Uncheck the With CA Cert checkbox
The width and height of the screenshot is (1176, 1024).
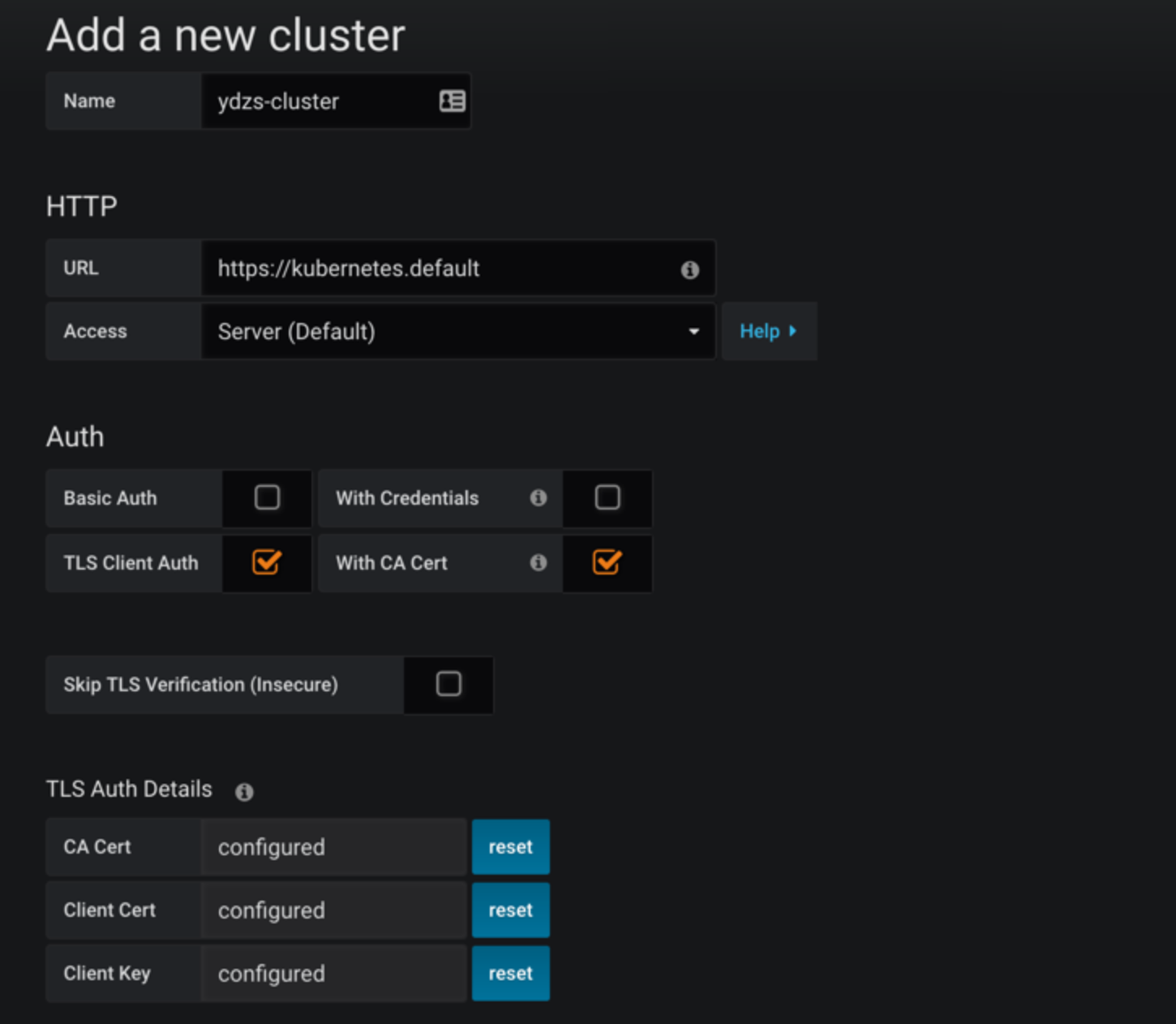pyautogui.click(x=607, y=561)
